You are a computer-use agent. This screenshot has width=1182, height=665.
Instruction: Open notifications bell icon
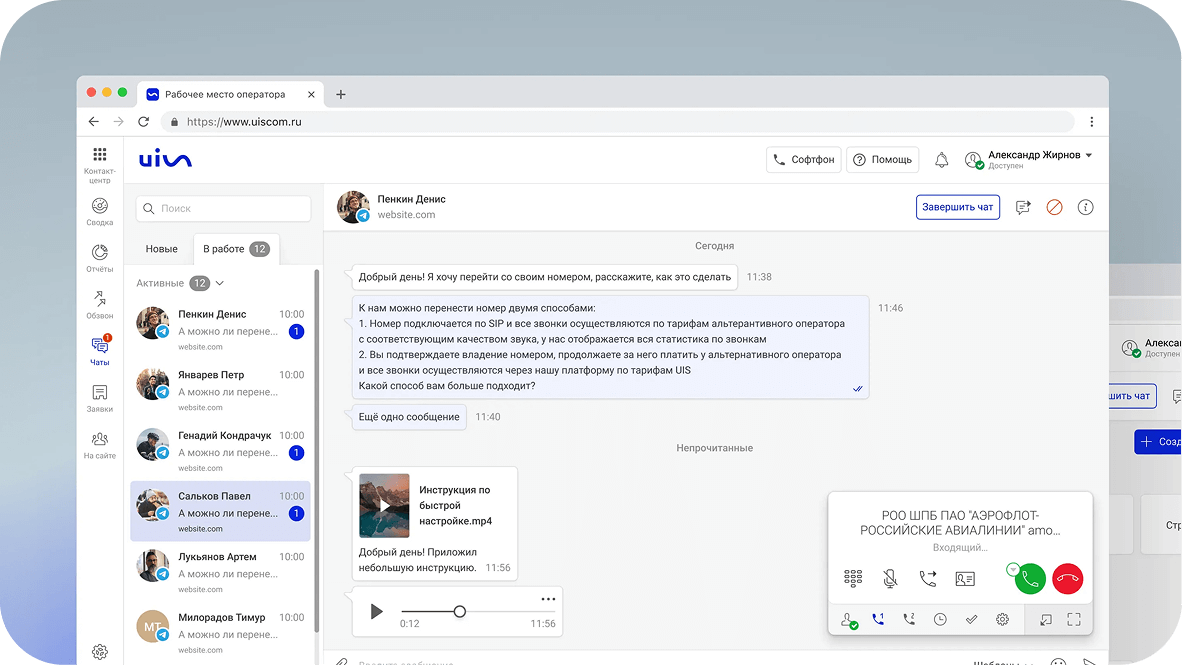(x=942, y=160)
